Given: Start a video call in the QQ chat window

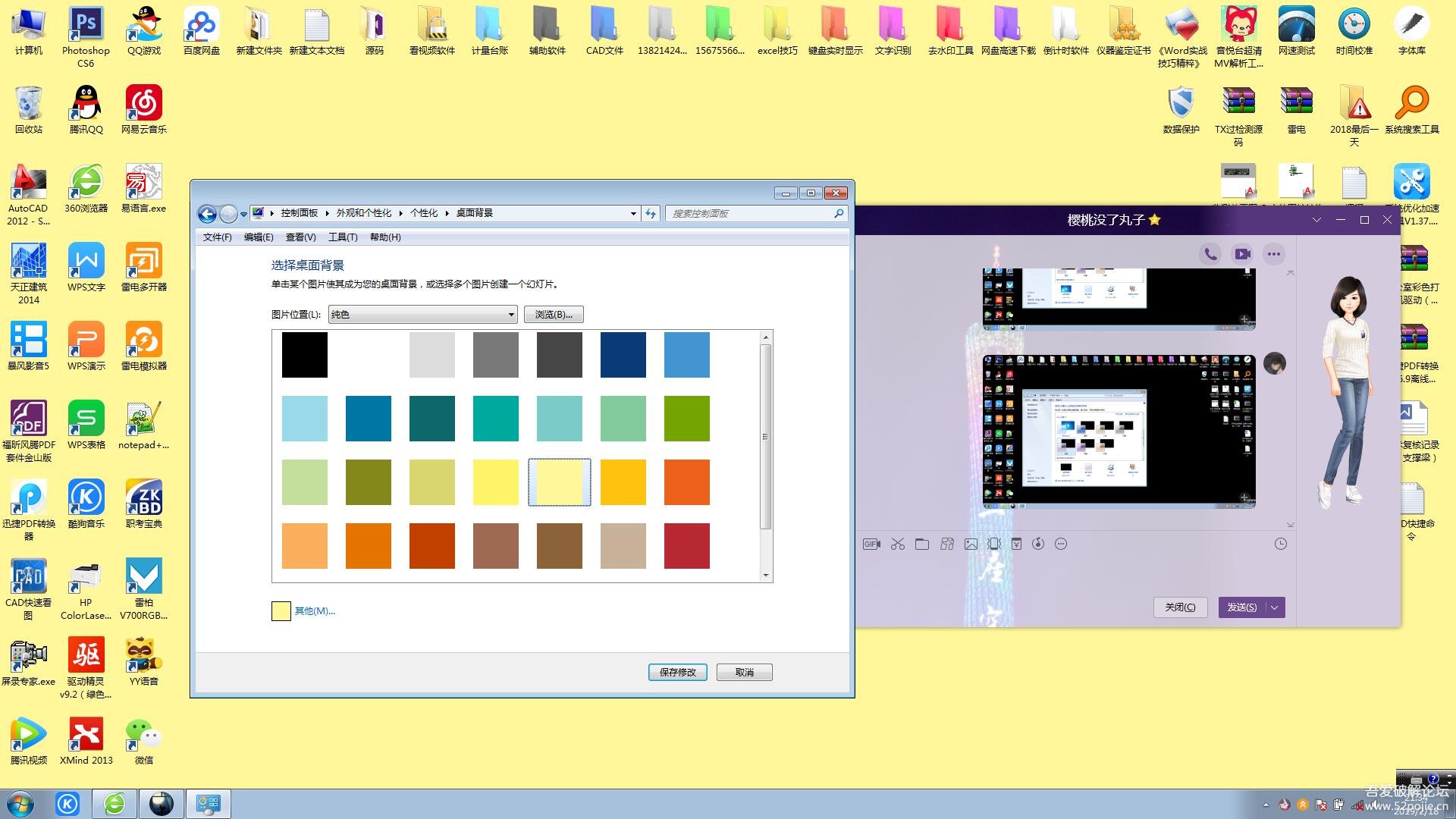Looking at the screenshot, I should 1242,254.
